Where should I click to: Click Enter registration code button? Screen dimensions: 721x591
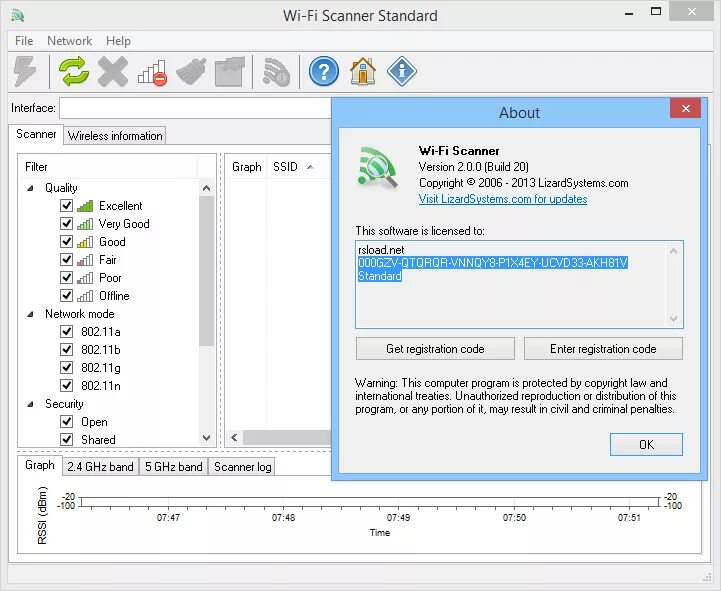[x=603, y=349]
